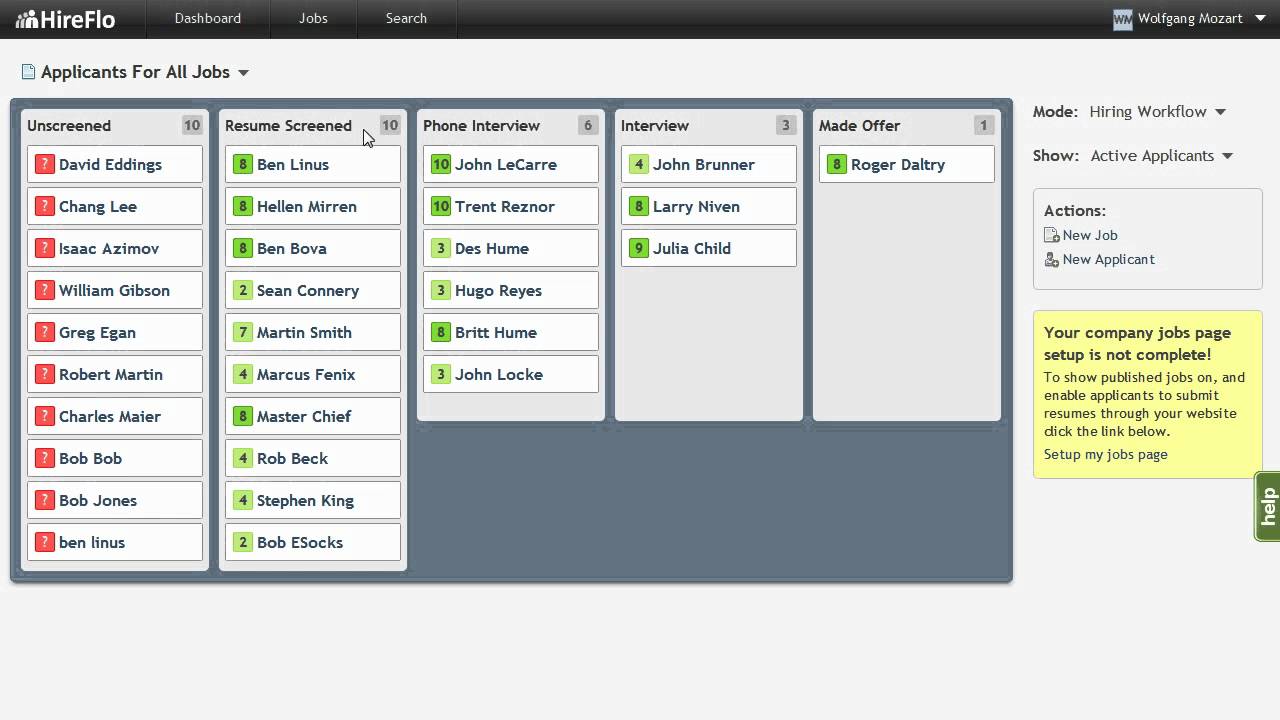The image size is (1280, 720).
Task: Click the red question badge for David Eddings
Action: pyautogui.click(x=44, y=164)
